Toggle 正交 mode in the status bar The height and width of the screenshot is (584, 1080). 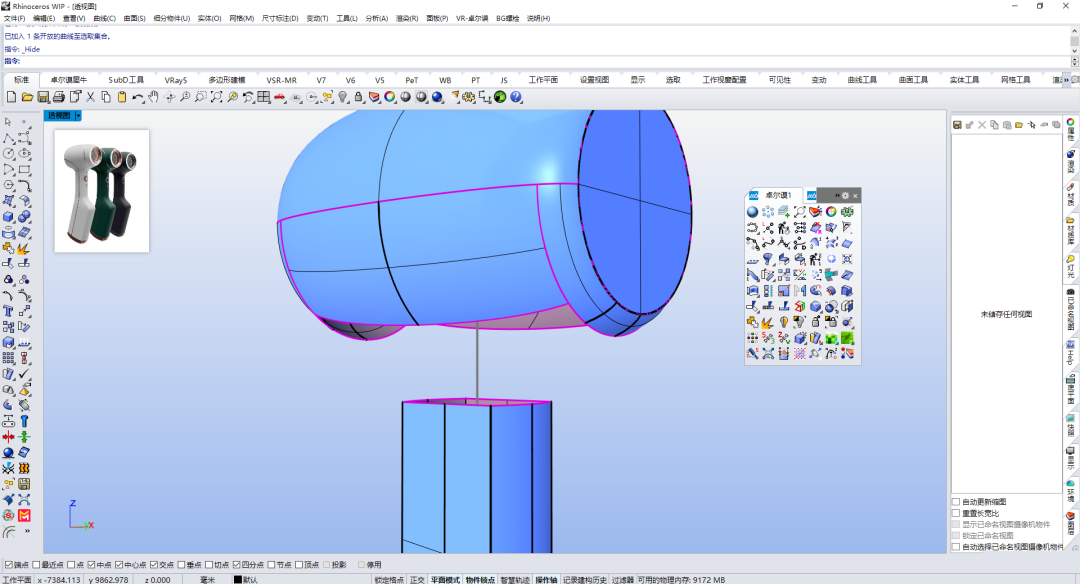click(417, 580)
